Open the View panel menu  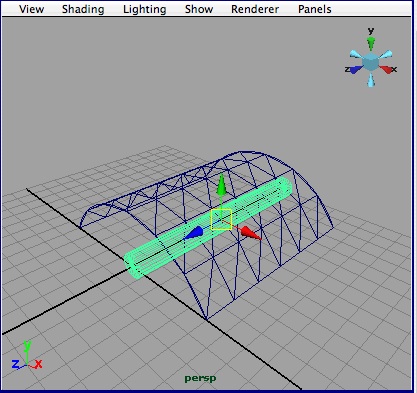tap(31, 9)
